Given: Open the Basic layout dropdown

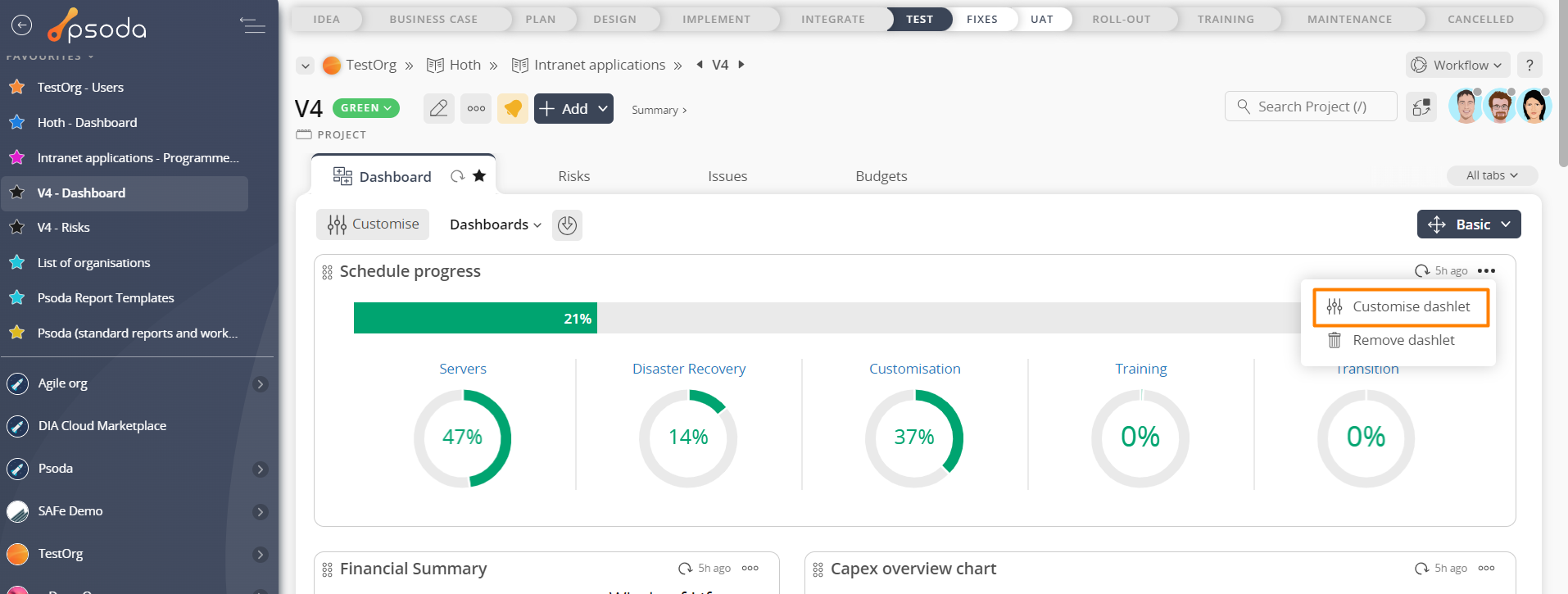Looking at the screenshot, I should click(1469, 224).
